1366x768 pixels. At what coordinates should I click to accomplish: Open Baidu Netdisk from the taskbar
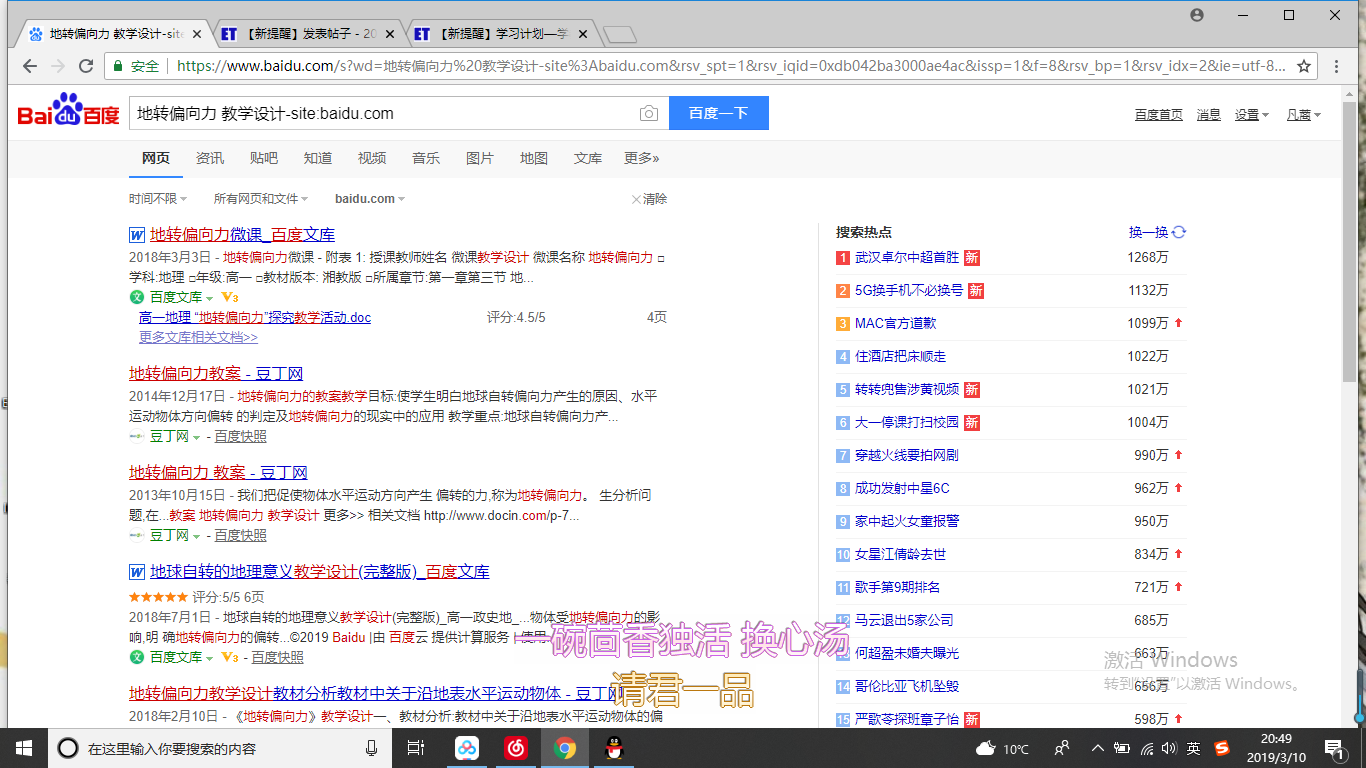[x=468, y=748]
